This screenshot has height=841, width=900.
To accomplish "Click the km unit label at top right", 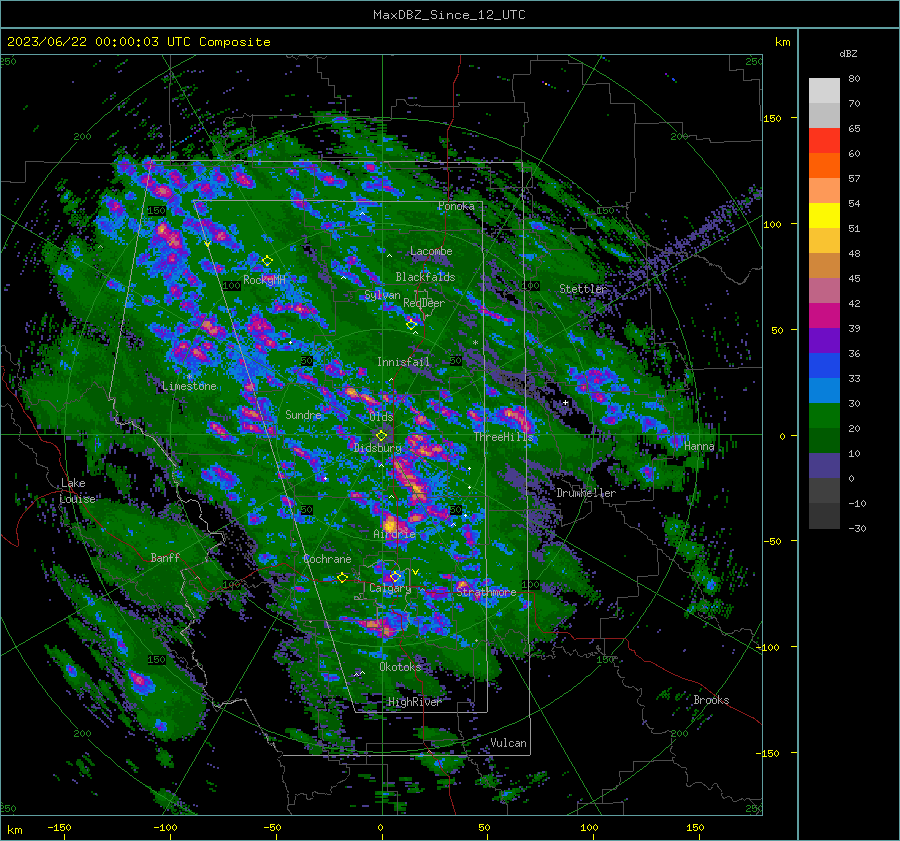I will tap(782, 42).
